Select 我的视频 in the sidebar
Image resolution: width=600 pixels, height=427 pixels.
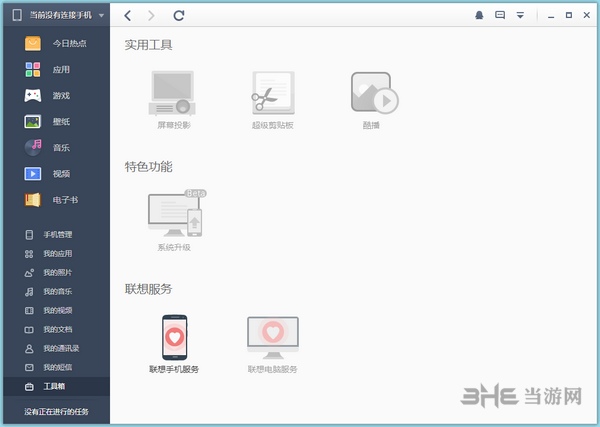[57, 311]
